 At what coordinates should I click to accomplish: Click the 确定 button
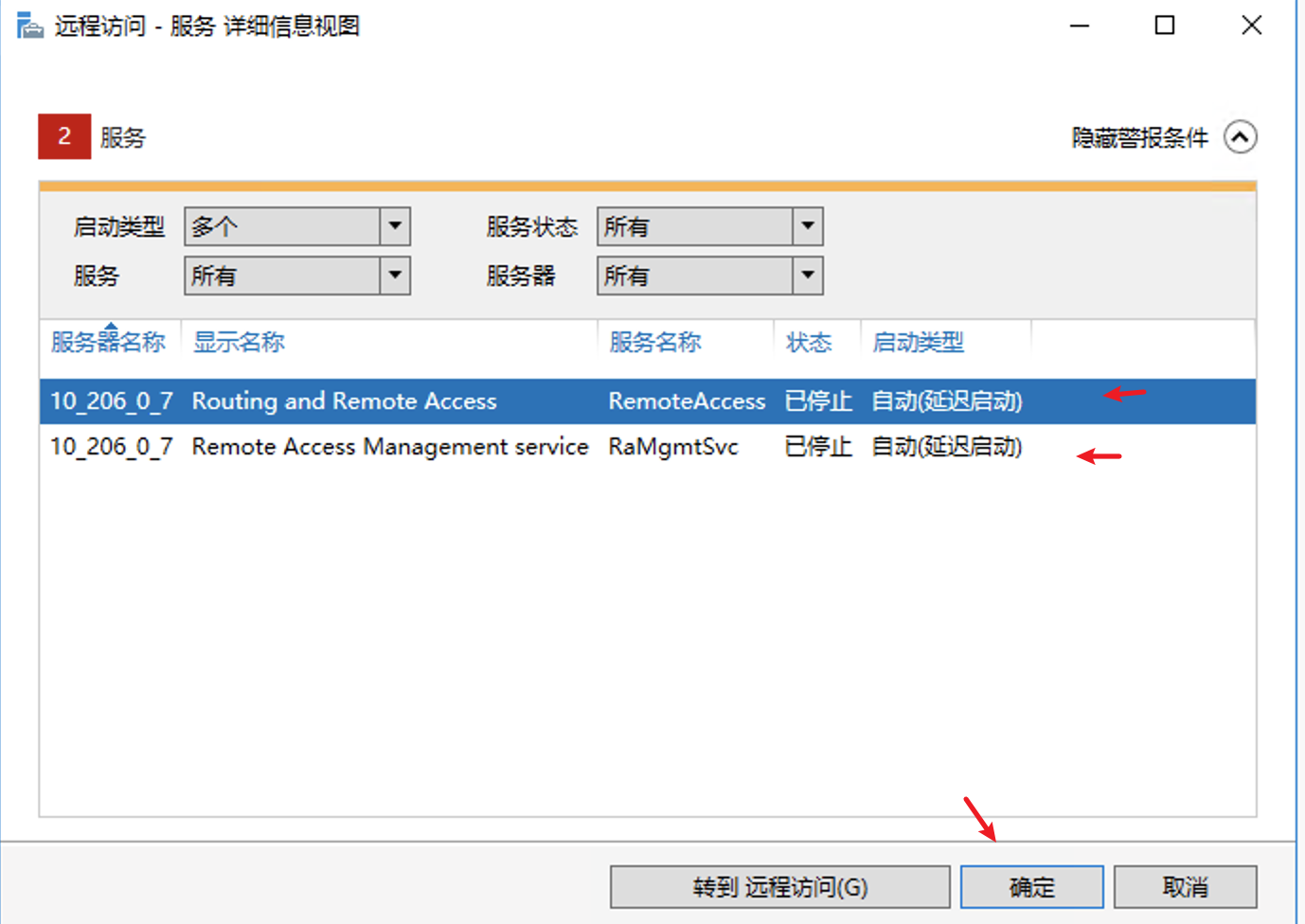coord(1031,886)
